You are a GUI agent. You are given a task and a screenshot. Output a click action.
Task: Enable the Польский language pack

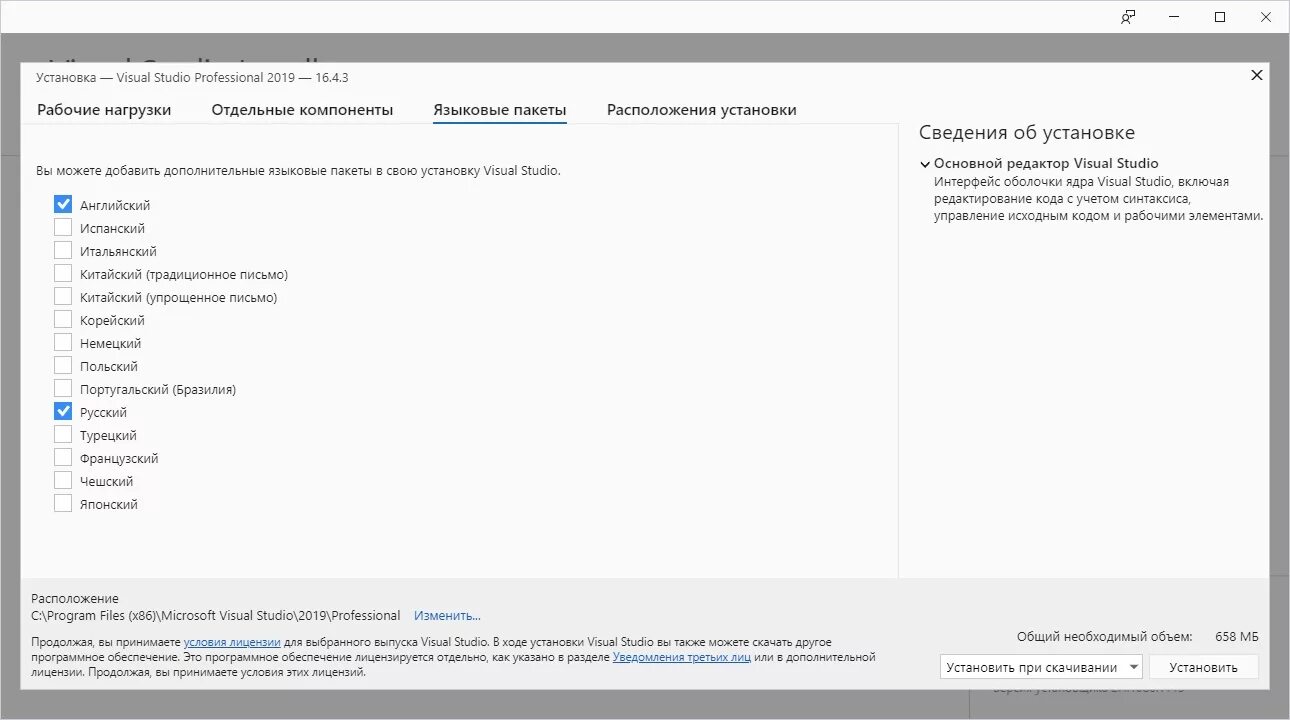click(x=63, y=365)
